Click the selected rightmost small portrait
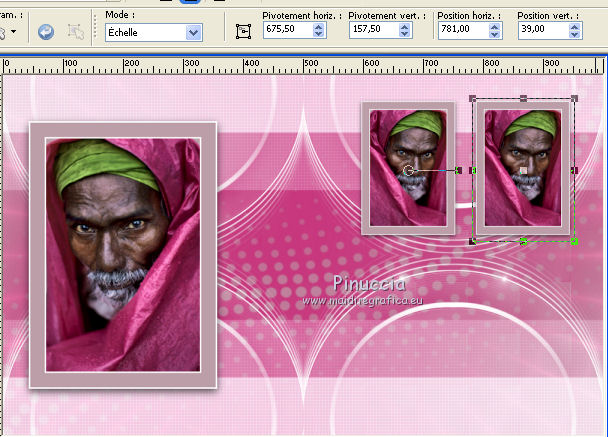Screen dimensions: 608x437 523,168
